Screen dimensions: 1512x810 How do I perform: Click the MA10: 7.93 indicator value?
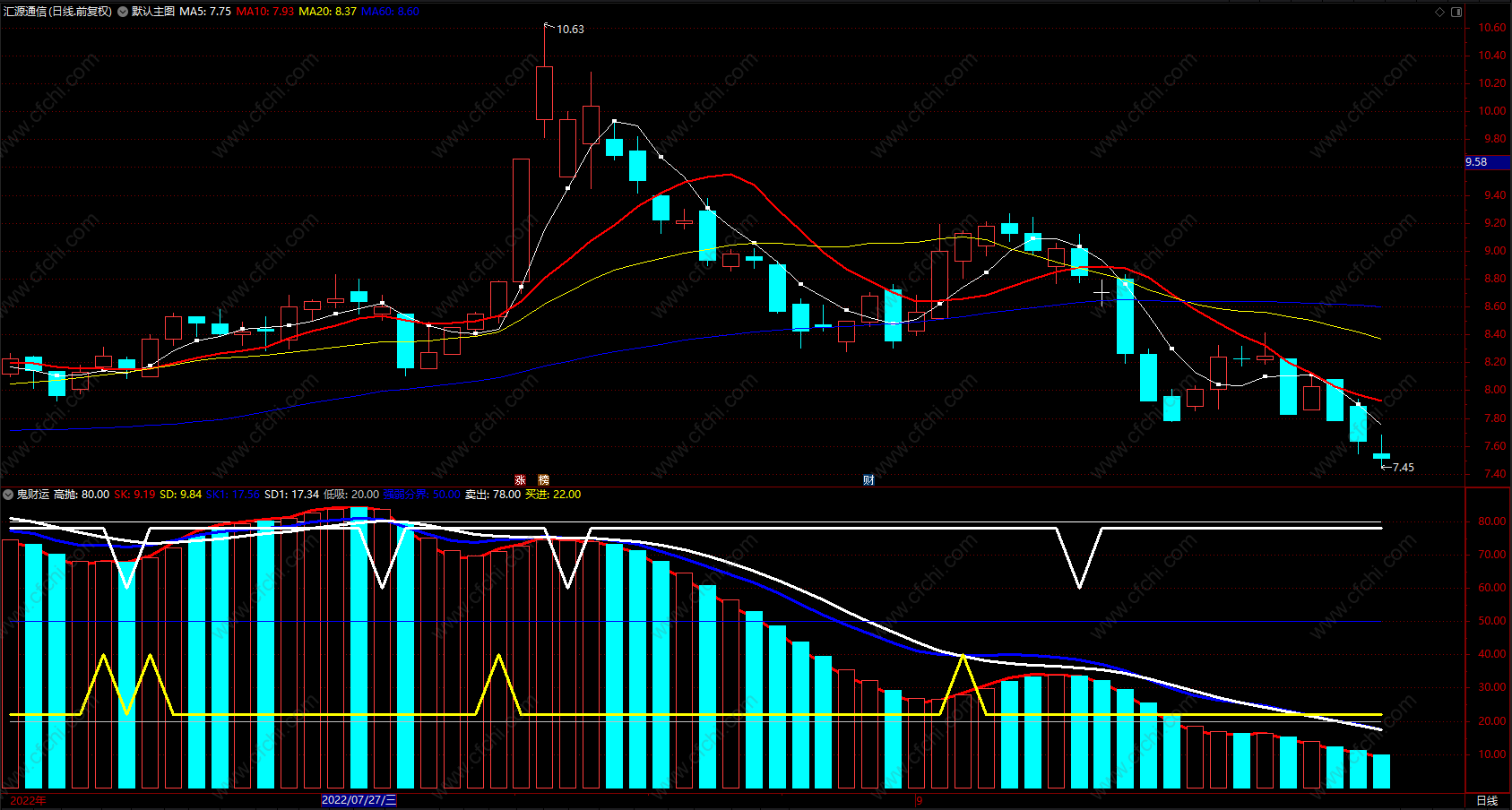coord(264,12)
